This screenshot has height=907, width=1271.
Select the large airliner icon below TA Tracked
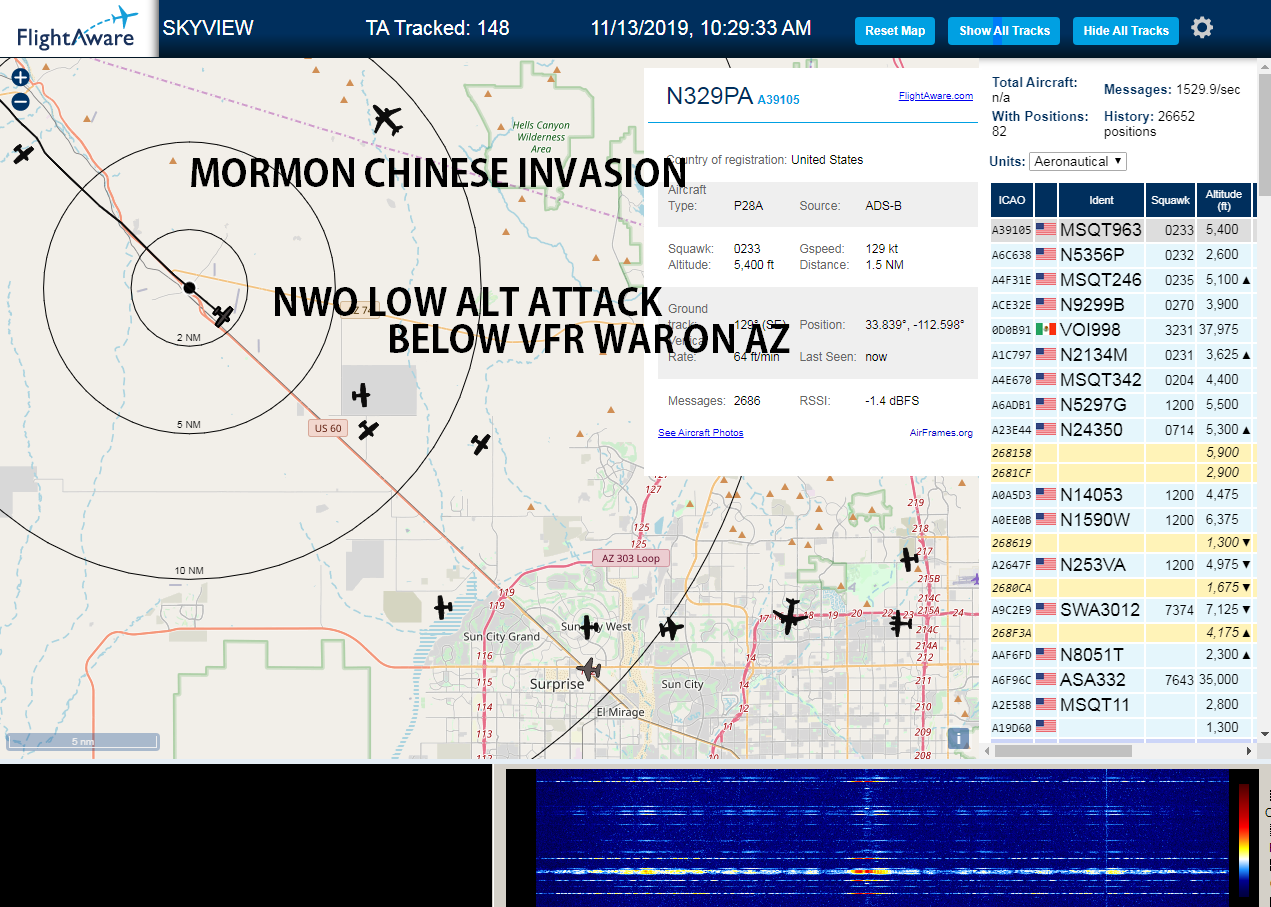[x=387, y=119]
